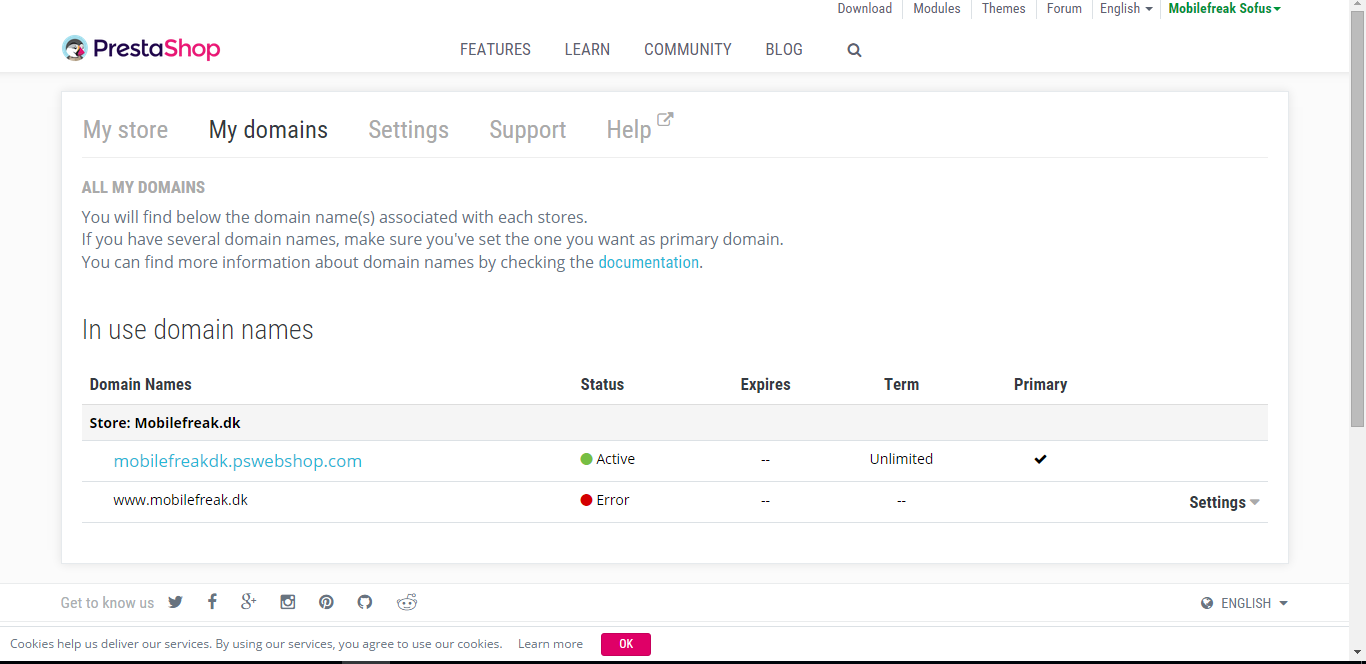Image resolution: width=1366 pixels, height=664 pixels.
Task: Click the scrollbar up arrow
Action: pyautogui.click(x=1357, y=7)
